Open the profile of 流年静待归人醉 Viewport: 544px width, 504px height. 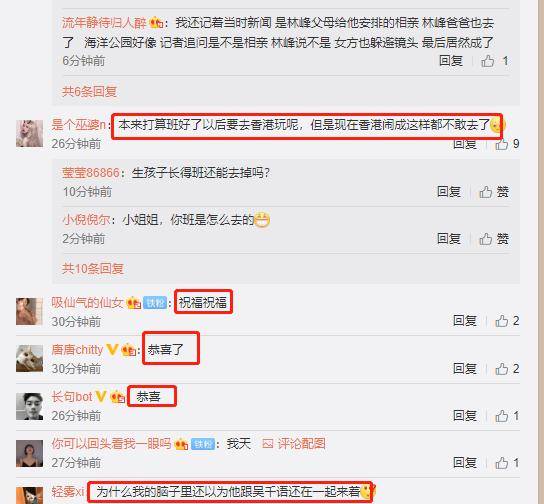(x=104, y=23)
